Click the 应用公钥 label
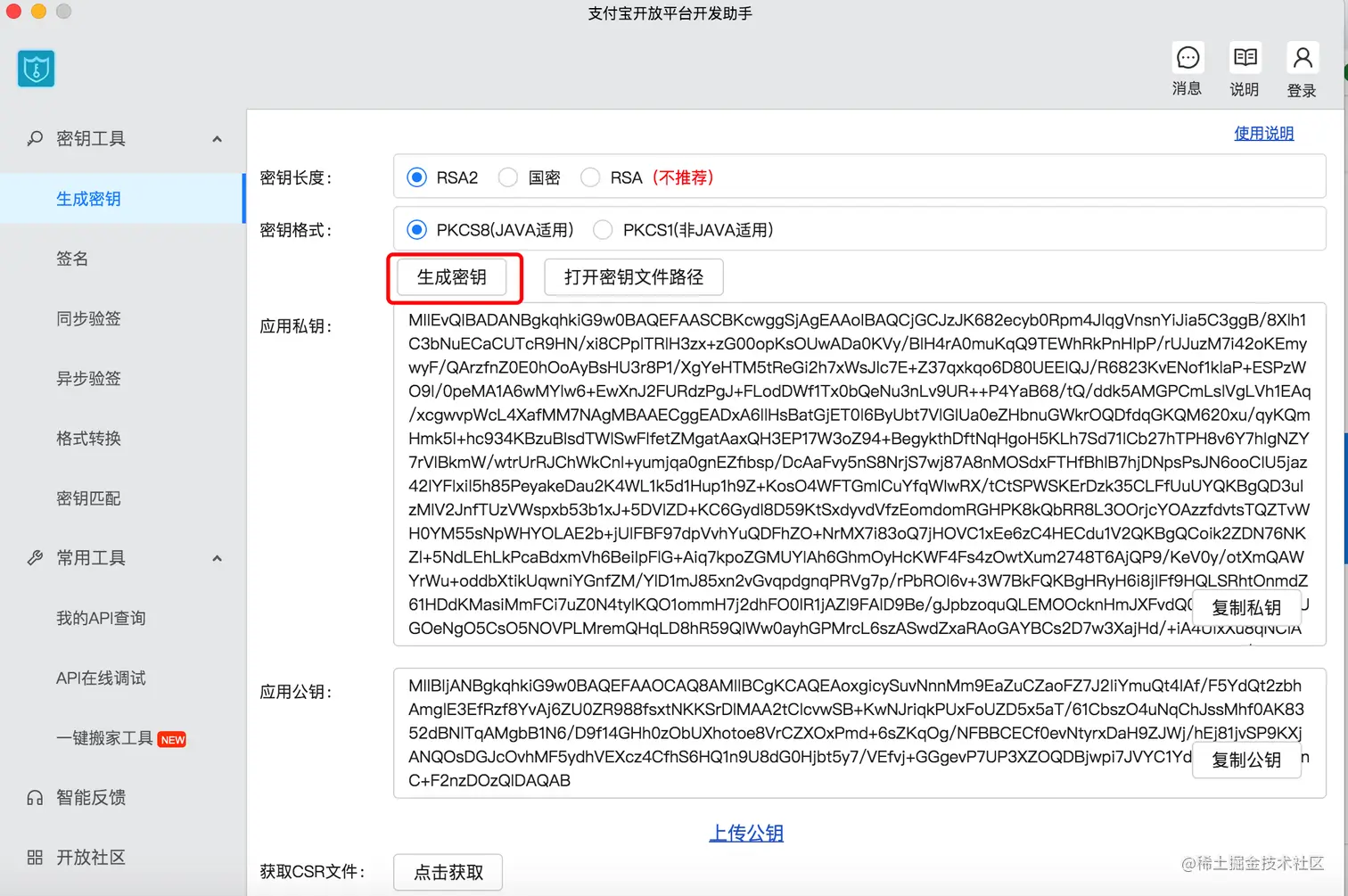 coord(296,692)
